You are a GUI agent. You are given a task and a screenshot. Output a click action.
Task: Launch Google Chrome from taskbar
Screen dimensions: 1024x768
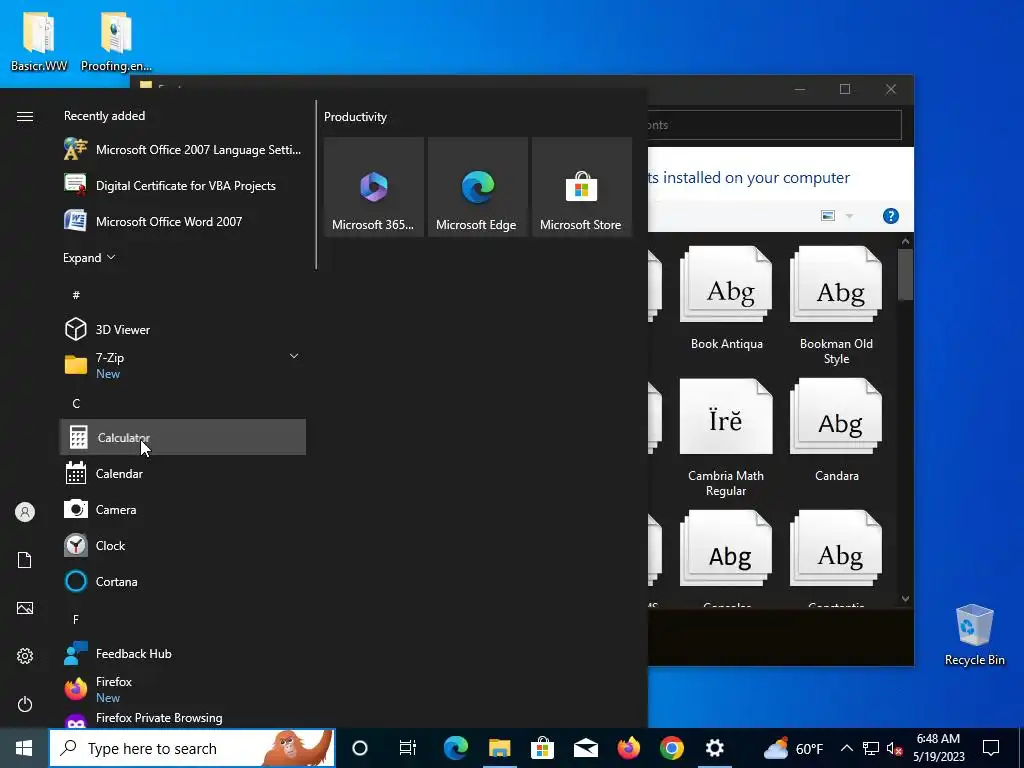tap(672, 748)
